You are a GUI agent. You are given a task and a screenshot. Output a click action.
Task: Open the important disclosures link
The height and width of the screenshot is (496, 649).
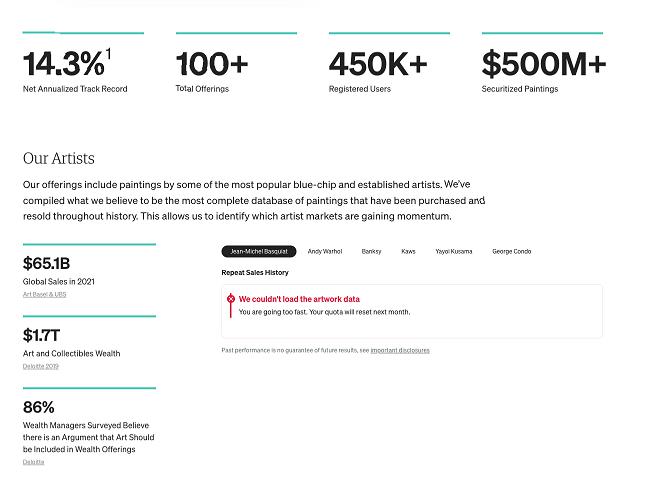click(x=400, y=350)
